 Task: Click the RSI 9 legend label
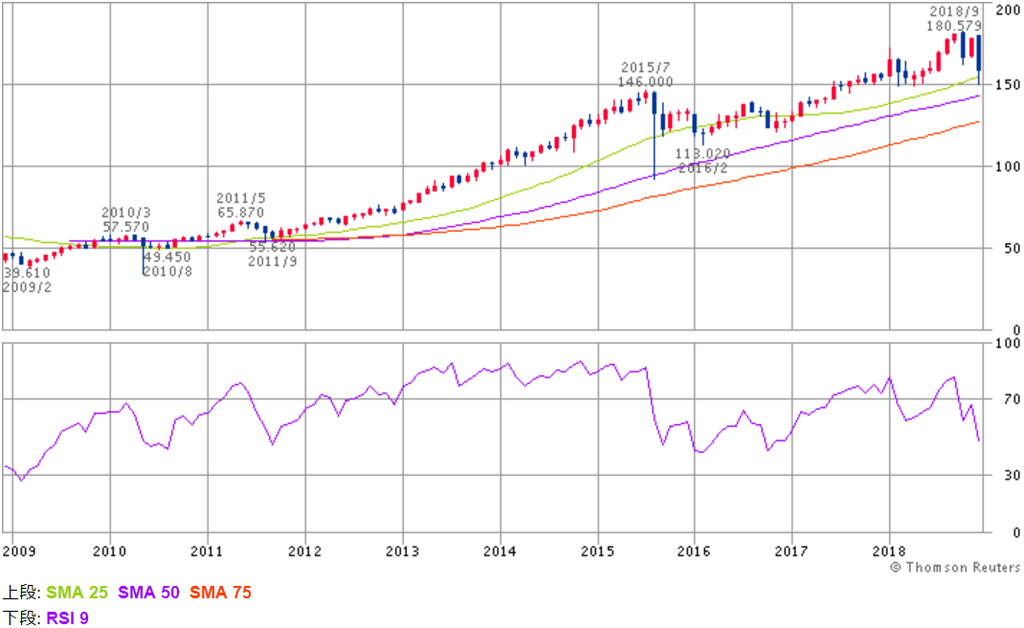point(67,618)
